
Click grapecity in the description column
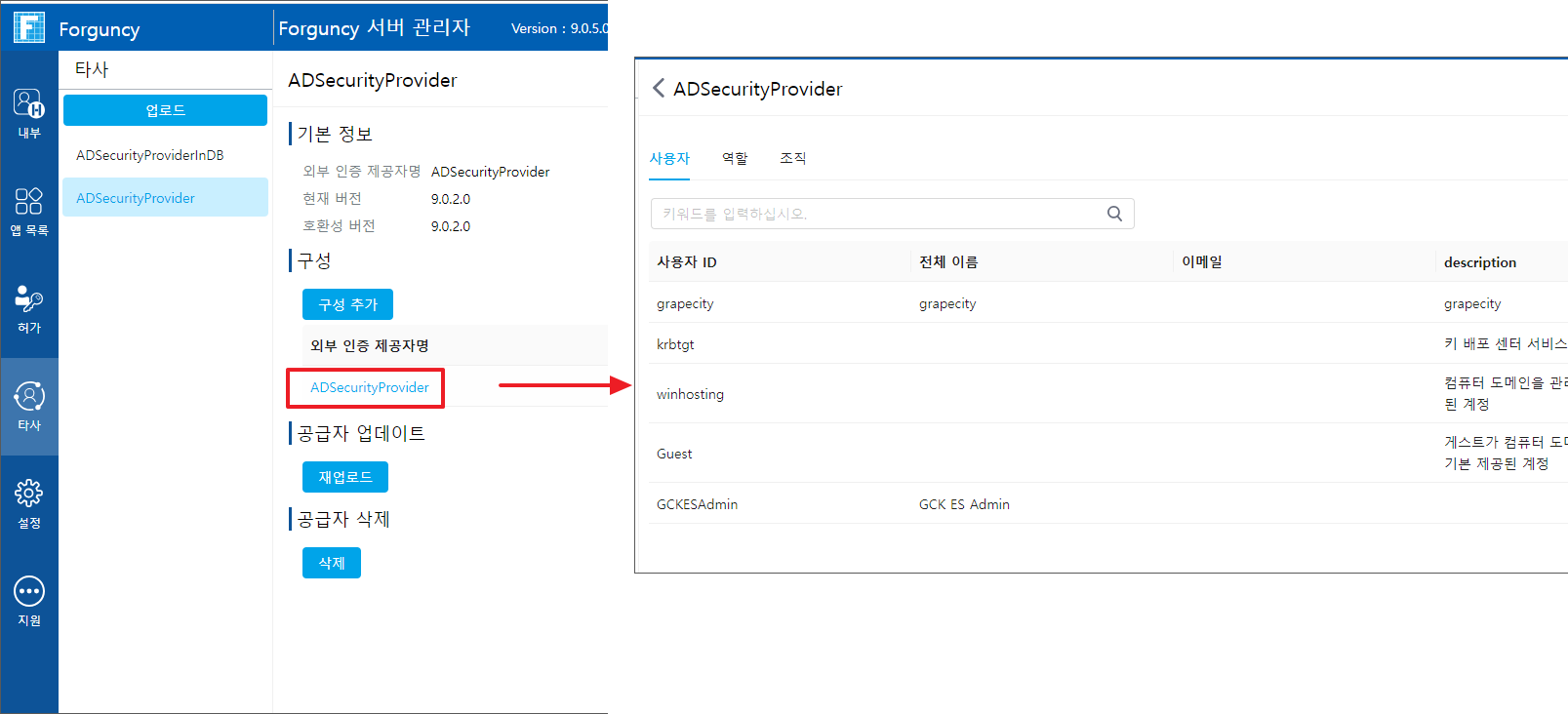(x=1472, y=303)
